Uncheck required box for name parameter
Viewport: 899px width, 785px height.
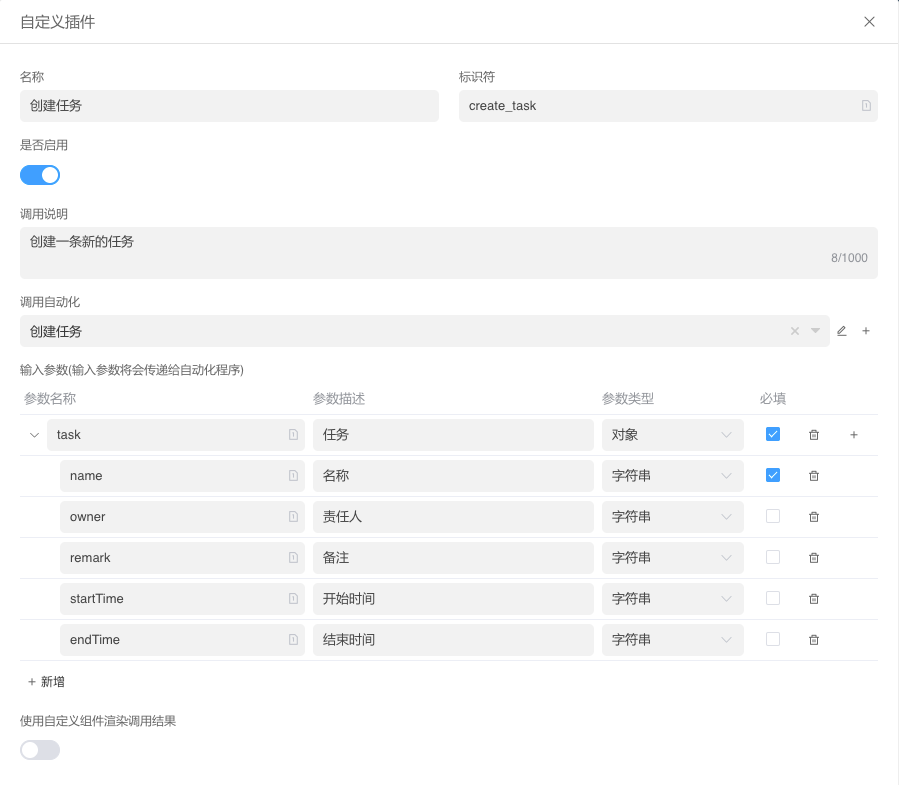tap(773, 475)
